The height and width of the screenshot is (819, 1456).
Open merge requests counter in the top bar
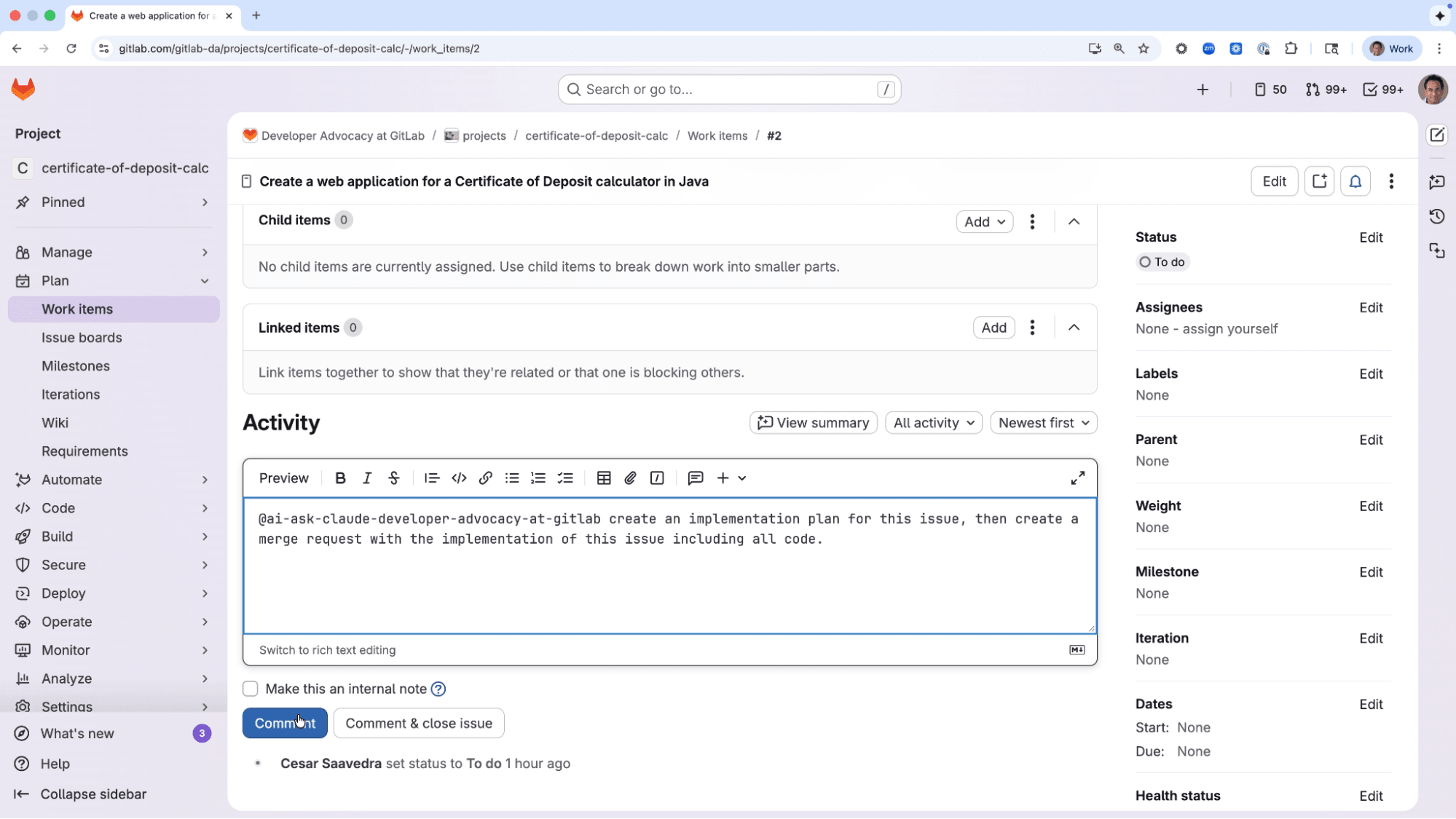pyautogui.click(x=1325, y=89)
